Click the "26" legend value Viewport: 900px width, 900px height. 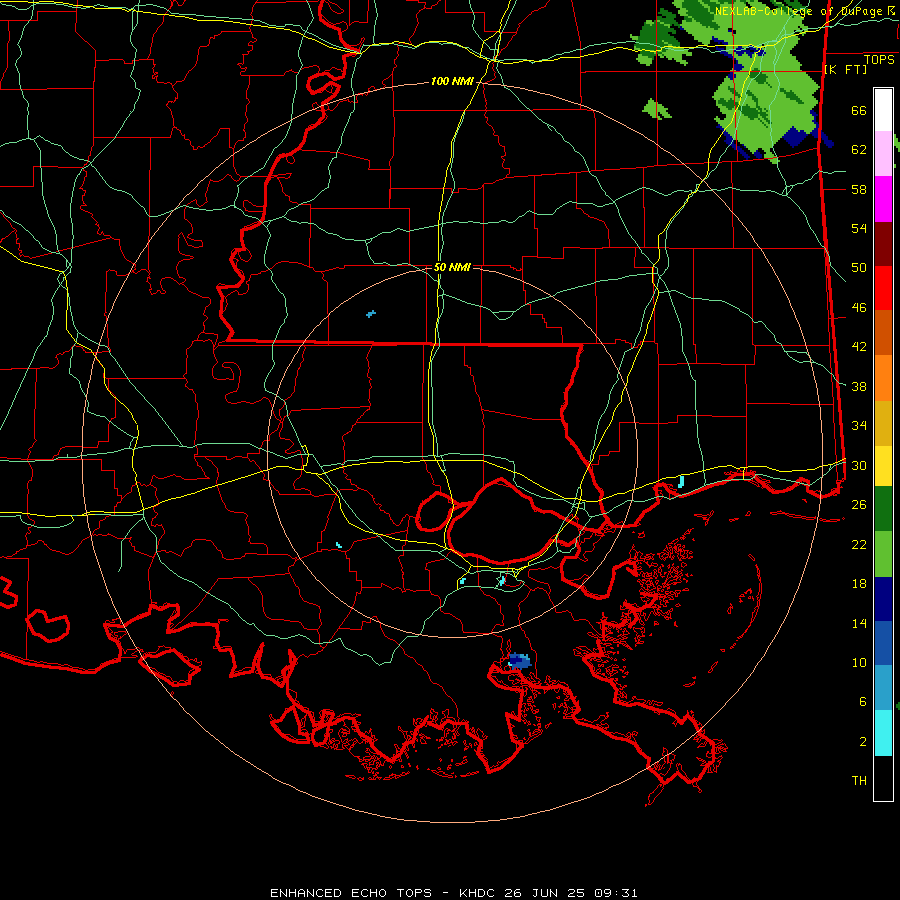[x=859, y=505]
